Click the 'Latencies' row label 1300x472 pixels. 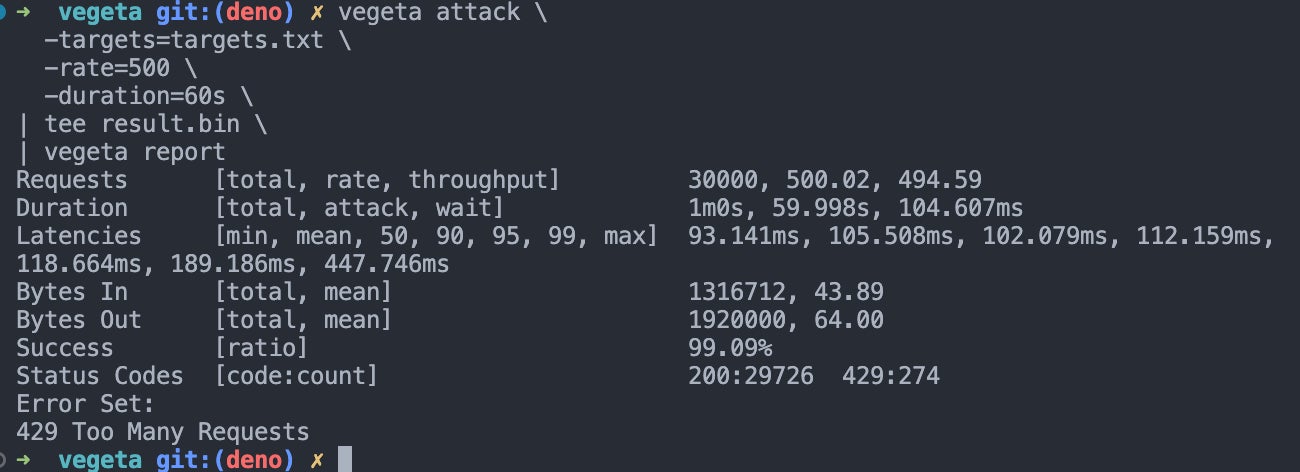click(x=79, y=236)
